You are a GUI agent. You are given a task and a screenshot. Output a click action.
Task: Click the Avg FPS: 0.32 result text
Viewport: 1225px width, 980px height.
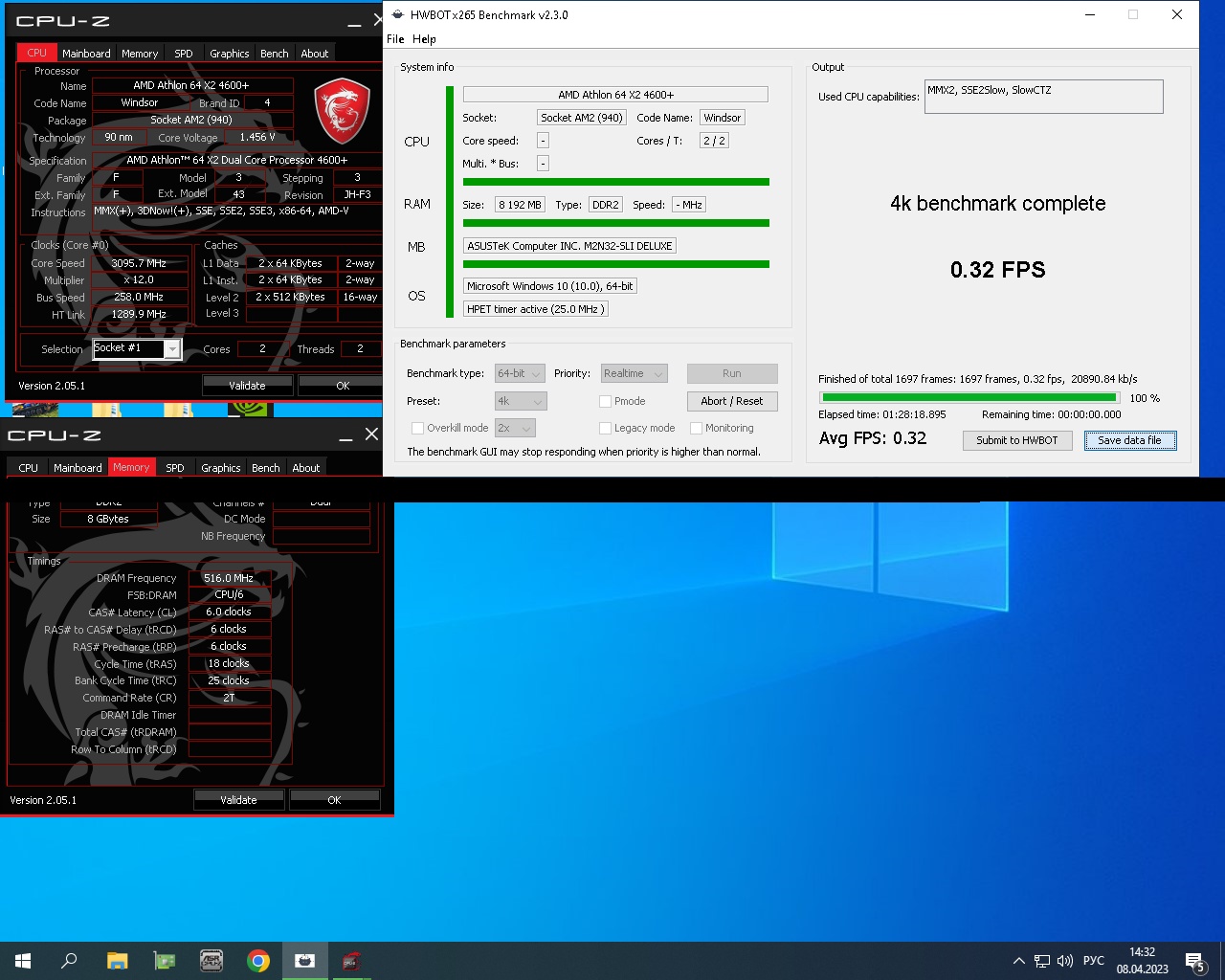coord(873,438)
